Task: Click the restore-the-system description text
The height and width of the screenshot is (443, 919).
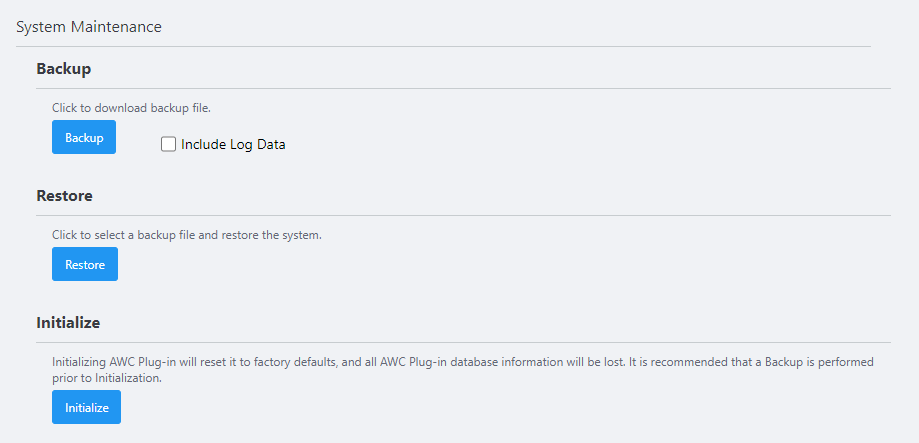Action: [187, 235]
